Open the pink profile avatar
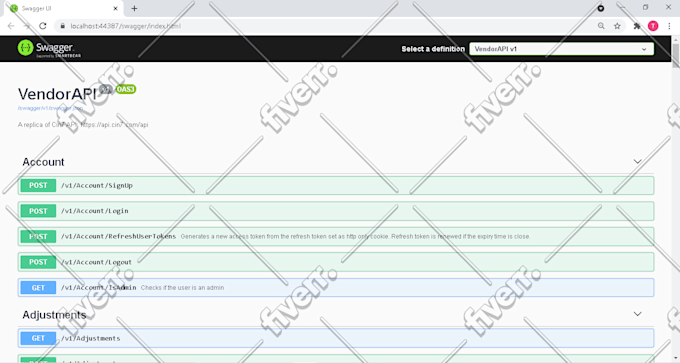Screen dimensions: 680x363 (x=653, y=26)
